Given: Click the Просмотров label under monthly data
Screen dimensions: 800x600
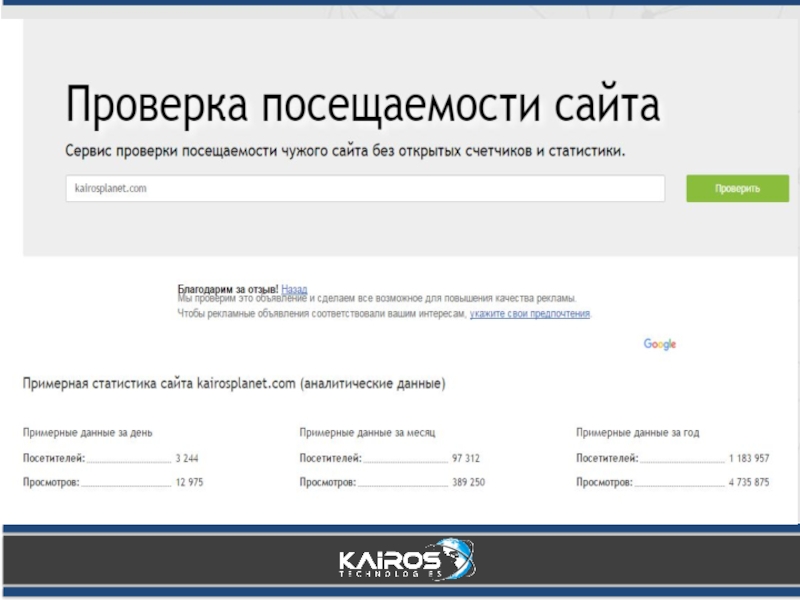Looking at the screenshot, I should (328, 482).
